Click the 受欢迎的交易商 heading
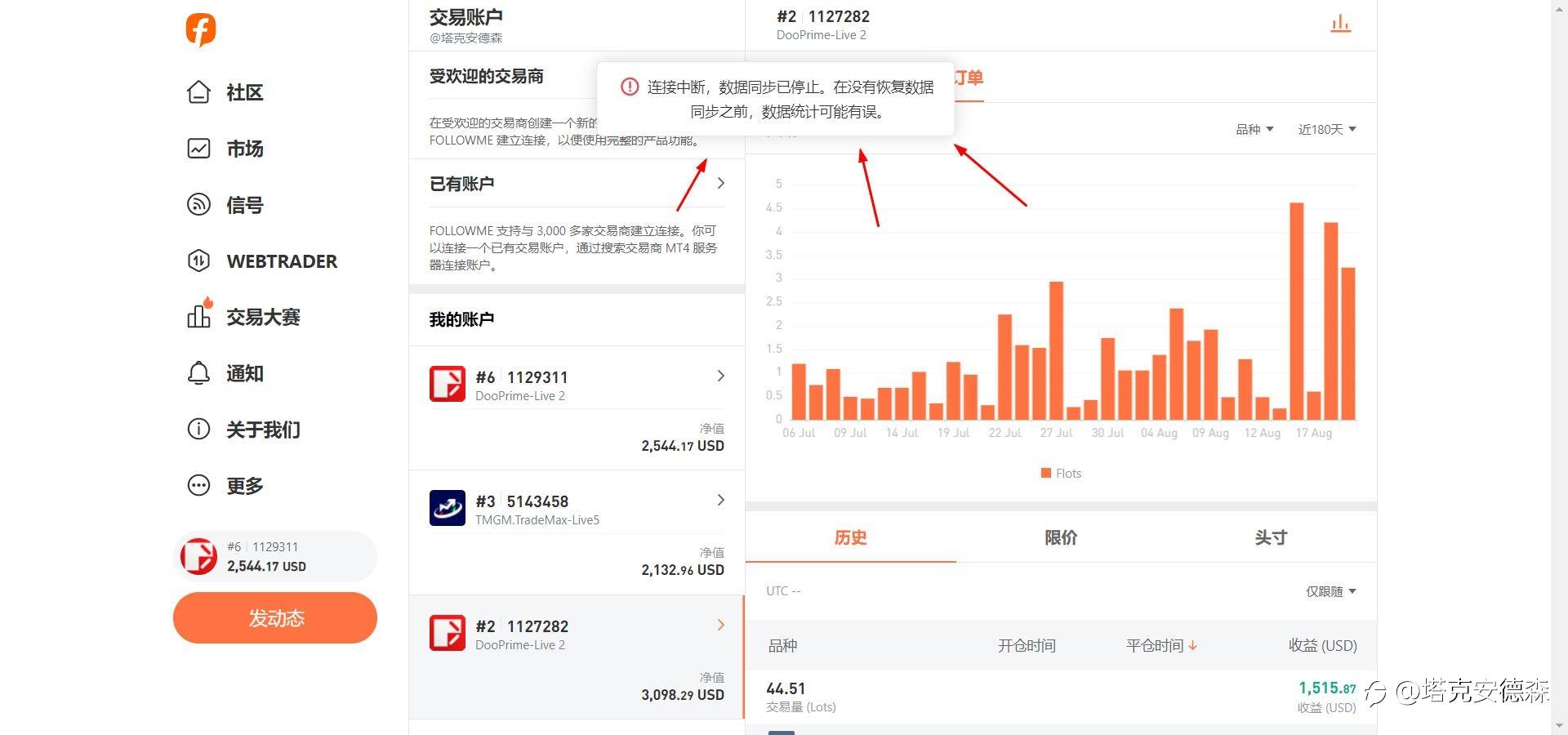Viewport: 1568px width, 735px height. [487, 76]
